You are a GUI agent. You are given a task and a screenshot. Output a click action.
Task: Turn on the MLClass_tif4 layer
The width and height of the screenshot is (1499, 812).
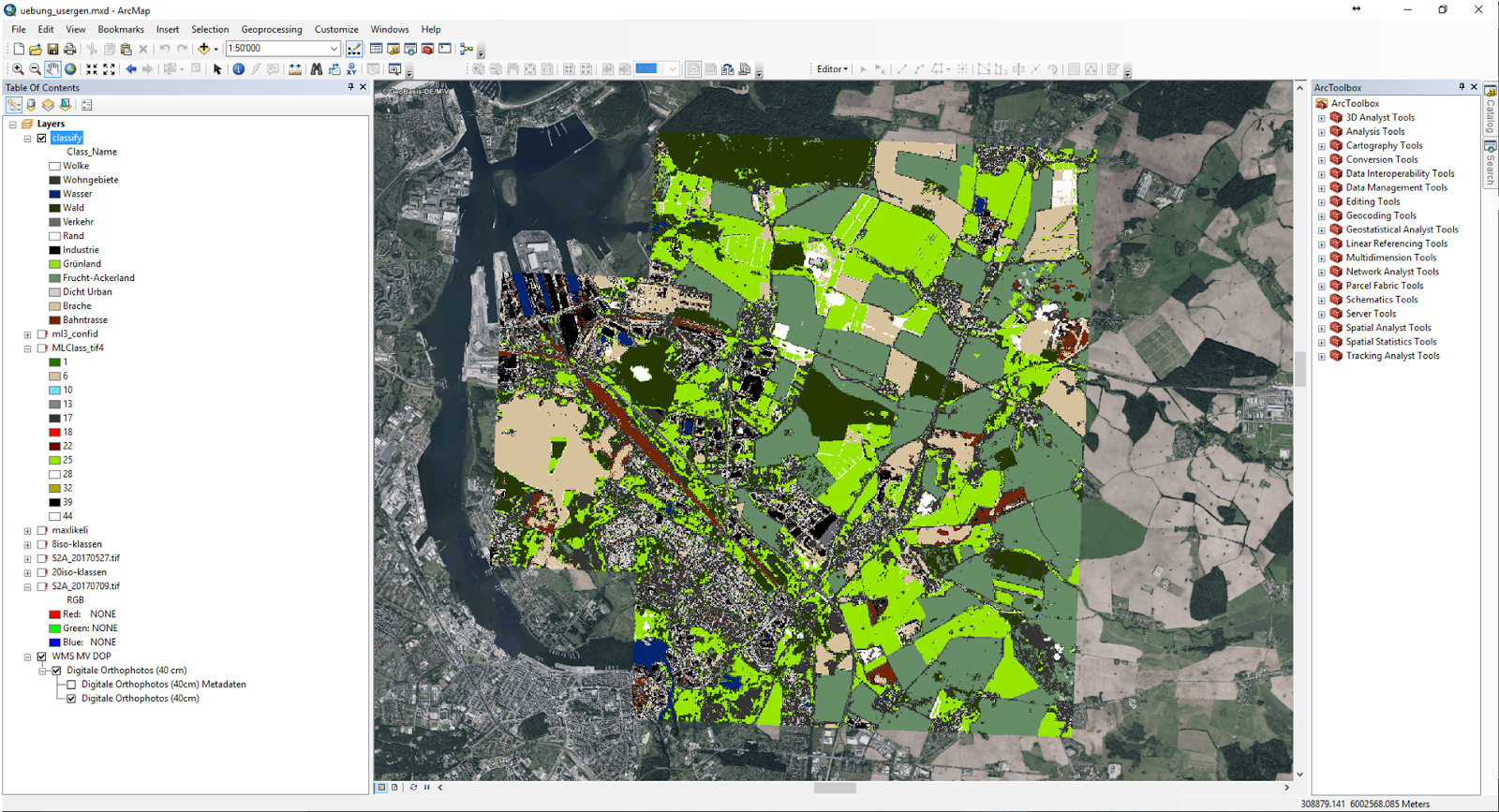click(x=42, y=348)
